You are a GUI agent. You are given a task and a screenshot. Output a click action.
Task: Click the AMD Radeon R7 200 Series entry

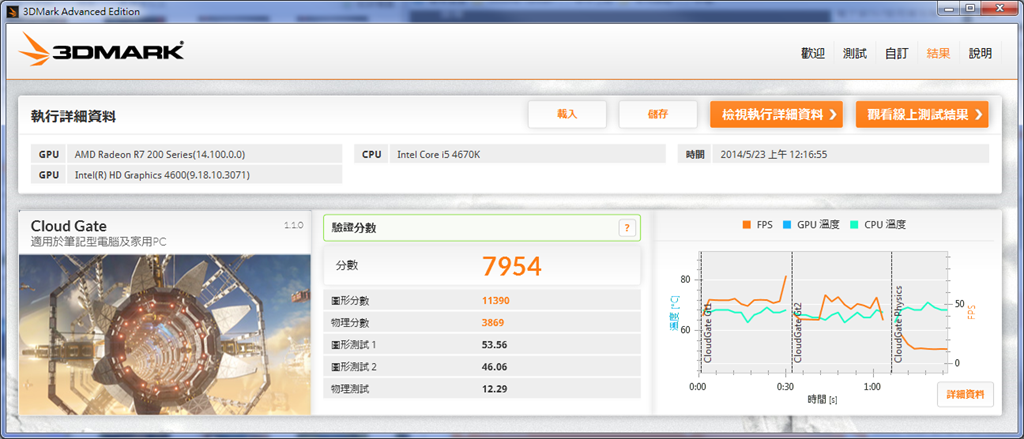point(204,154)
